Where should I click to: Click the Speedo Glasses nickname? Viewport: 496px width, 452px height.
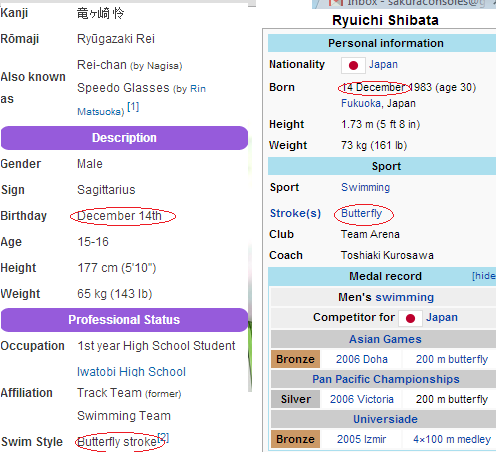coord(123,88)
